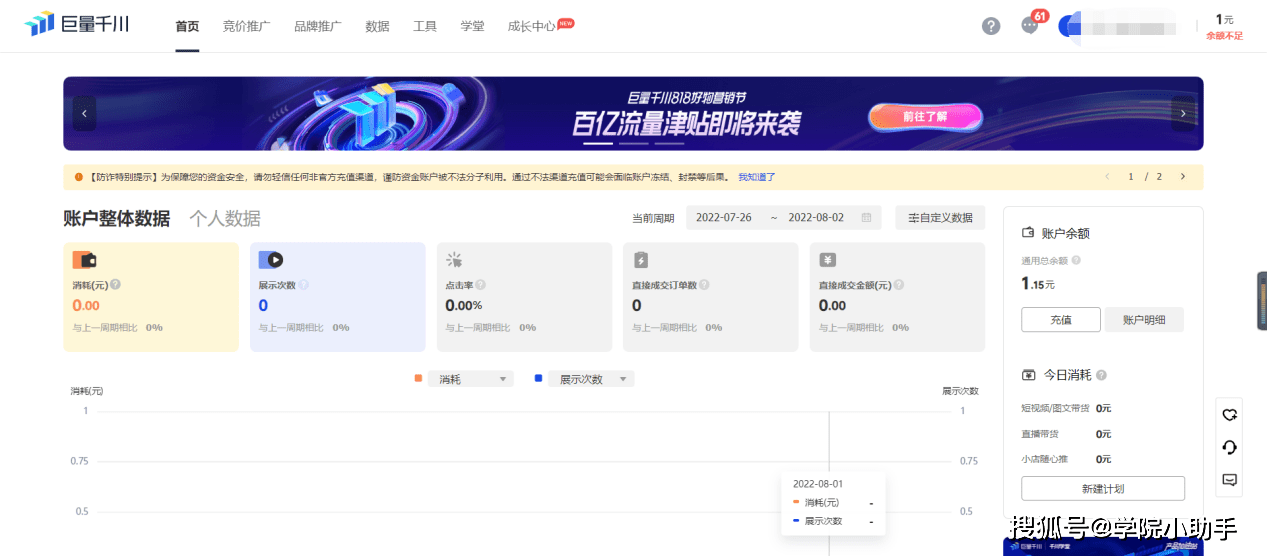Click clipboard icon on 直接成交订单数 card
The width and height of the screenshot is (1267, 556).
coord(641,260)
